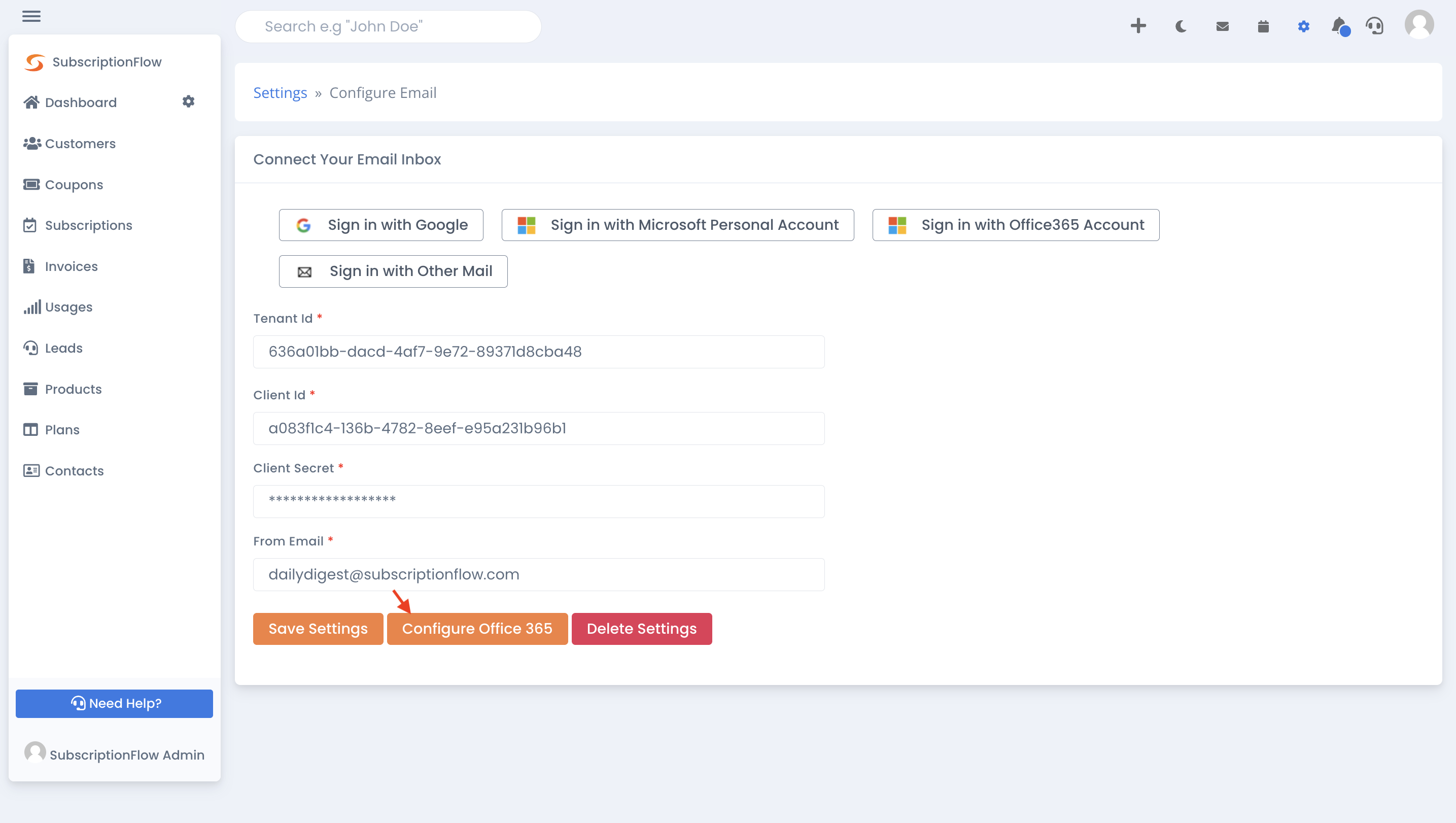Click the hamburger menu icon
Viewport: 1456px width, 823px height.
(31, 16)
